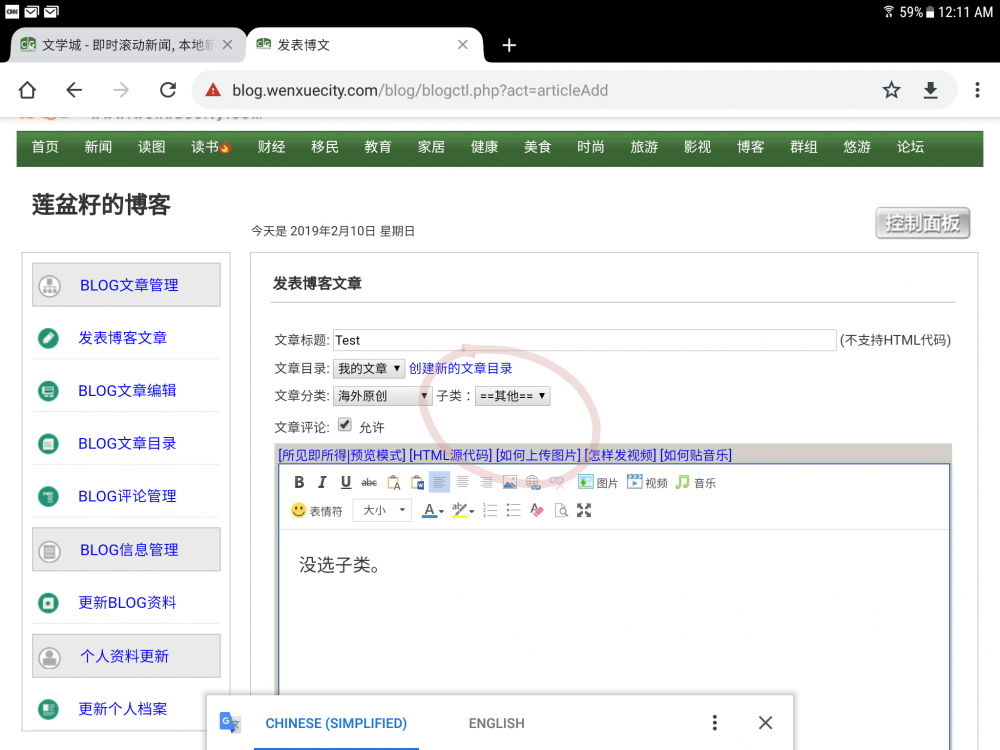Click the 创建新的文章目录 link
Viewport: 1000px width, 750px height.
tap(460, 369)
